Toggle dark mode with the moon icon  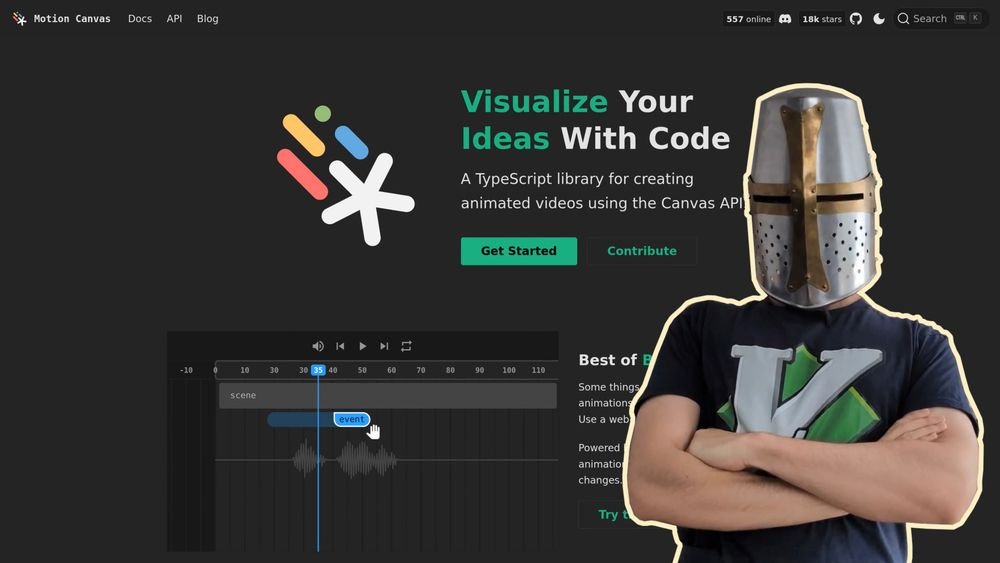click(x=879, y=19)
